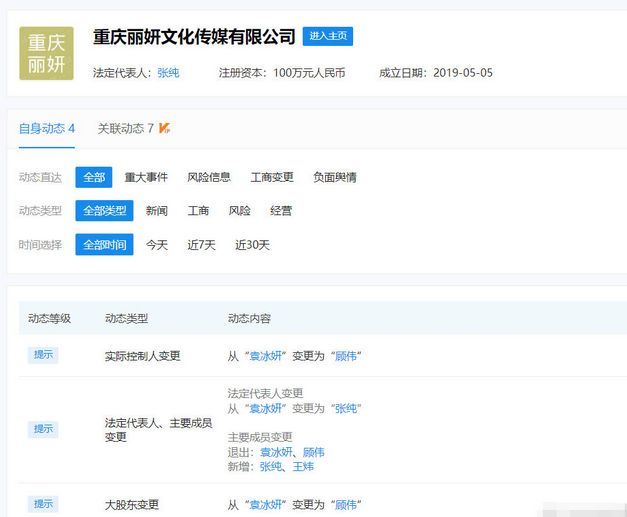Open 顾伟 link in 退出 line
The image size is (627, 517).
314,453
